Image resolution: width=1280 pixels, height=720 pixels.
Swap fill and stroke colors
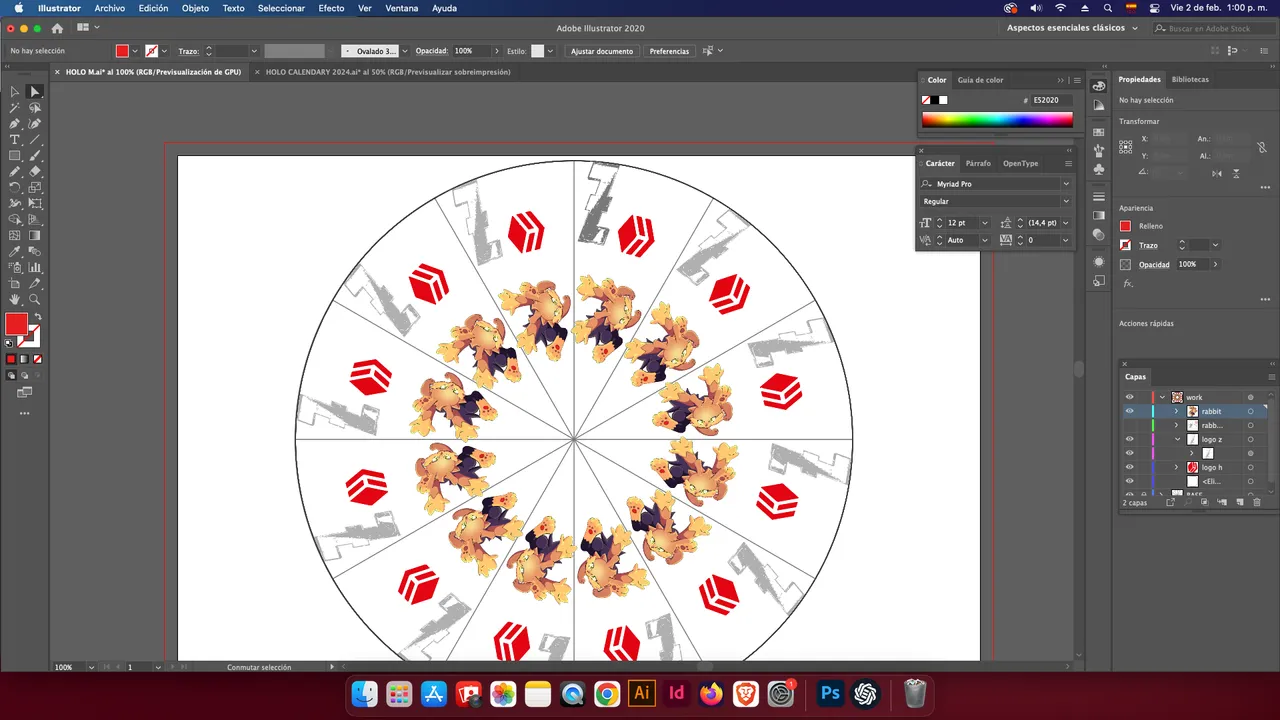click(x=38, y=317)
